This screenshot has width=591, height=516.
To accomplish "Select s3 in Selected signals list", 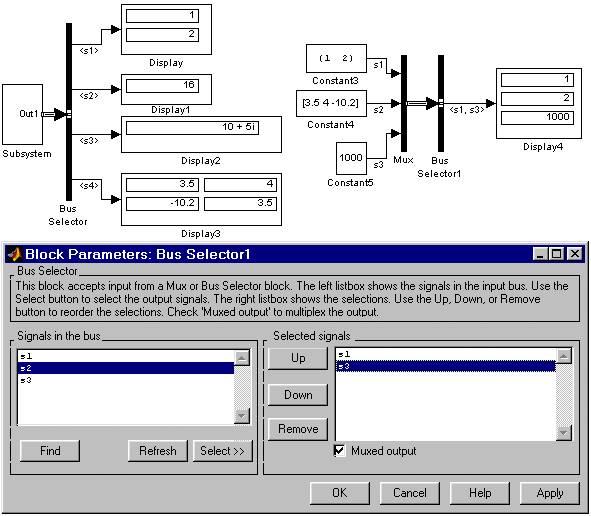I will [446, 366].
